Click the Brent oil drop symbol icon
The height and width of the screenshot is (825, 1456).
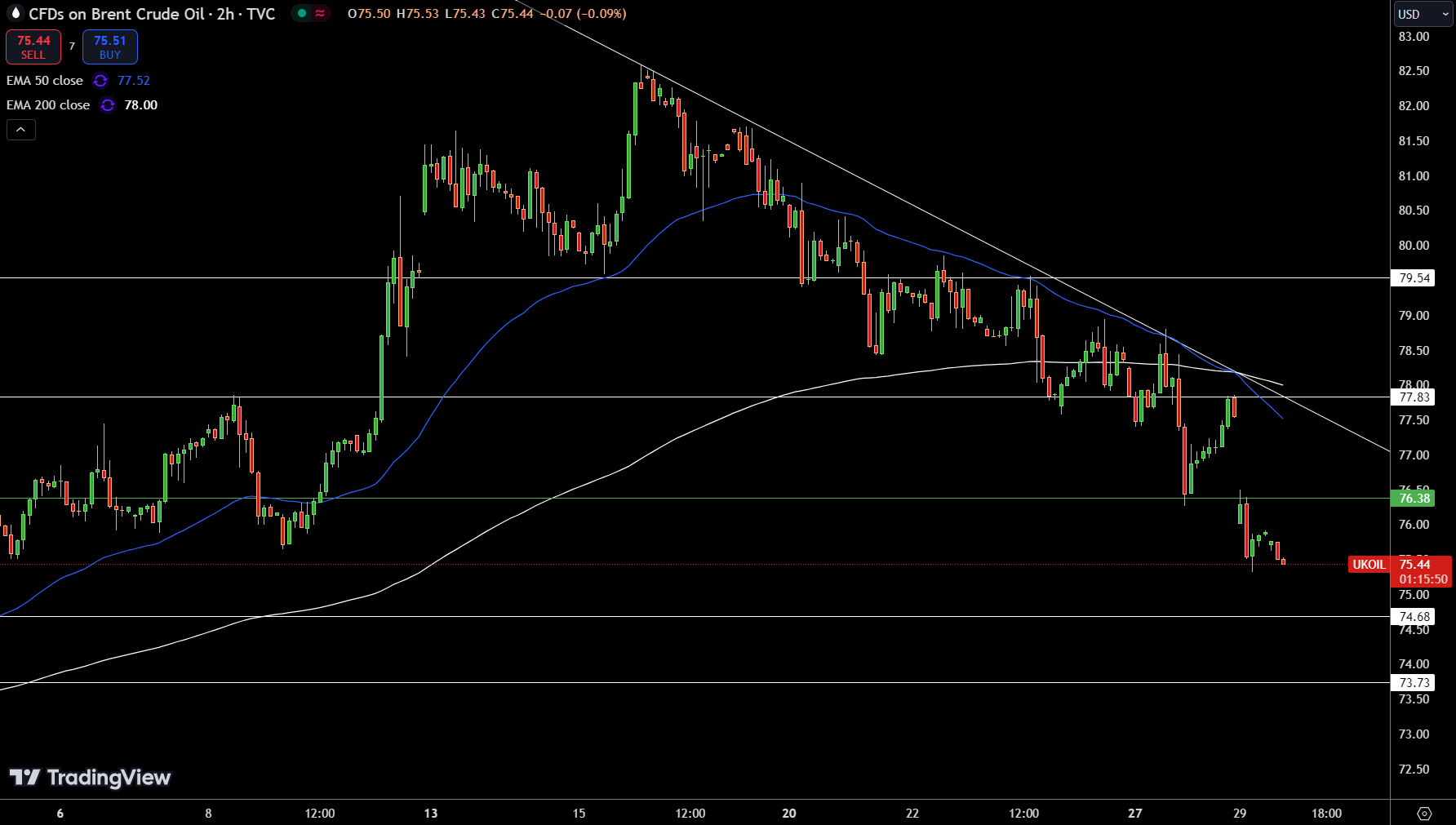point(15,13)
